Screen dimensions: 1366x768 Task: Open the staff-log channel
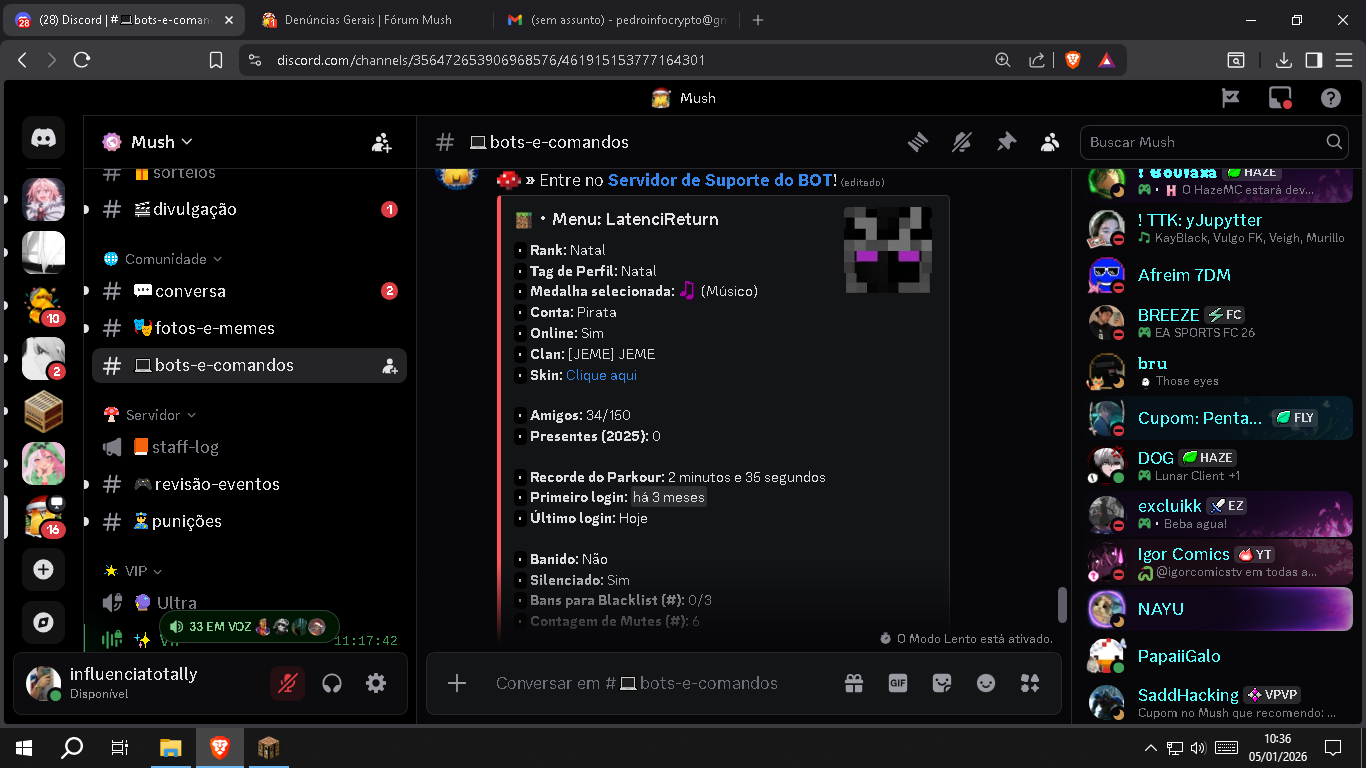(249, 447)
